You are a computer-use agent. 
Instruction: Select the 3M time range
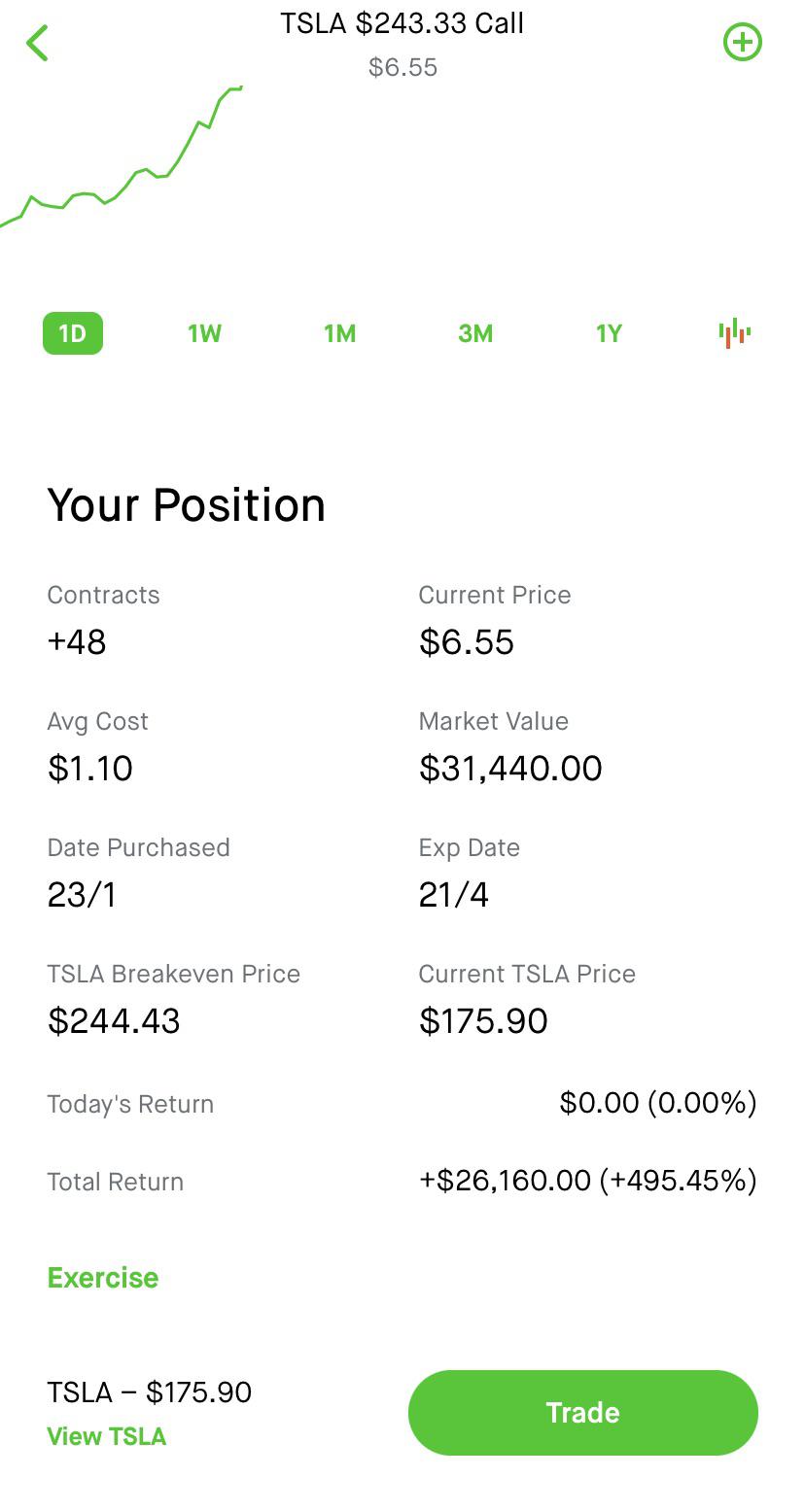[x=475, y=333]
